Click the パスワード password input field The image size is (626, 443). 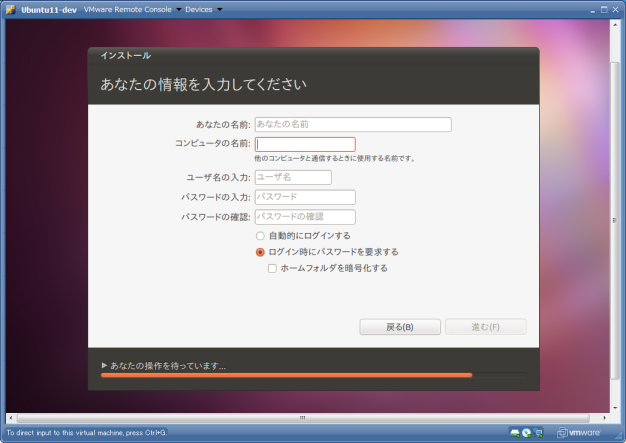[305, 197]
